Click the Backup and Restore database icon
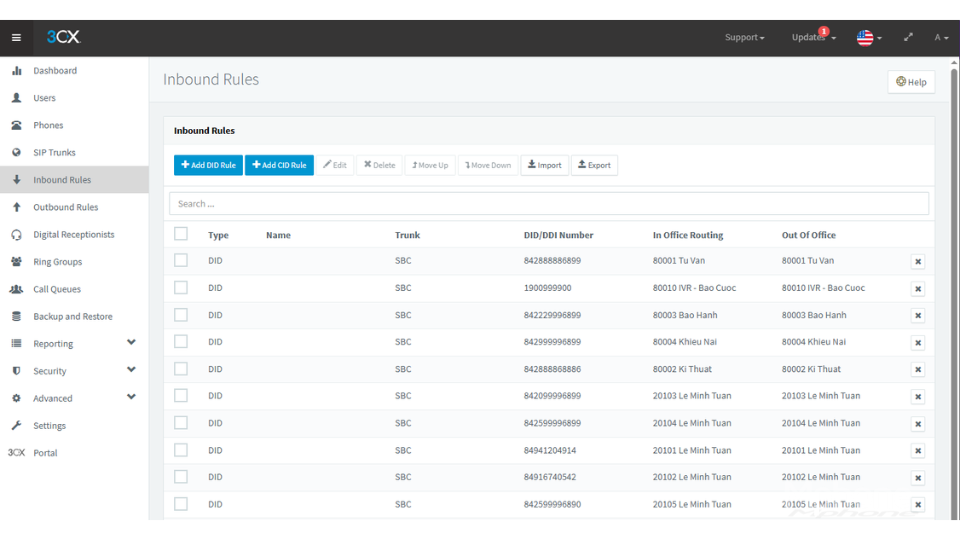The height and width of the screenshot is (540, 960). [x=17, y=317]
